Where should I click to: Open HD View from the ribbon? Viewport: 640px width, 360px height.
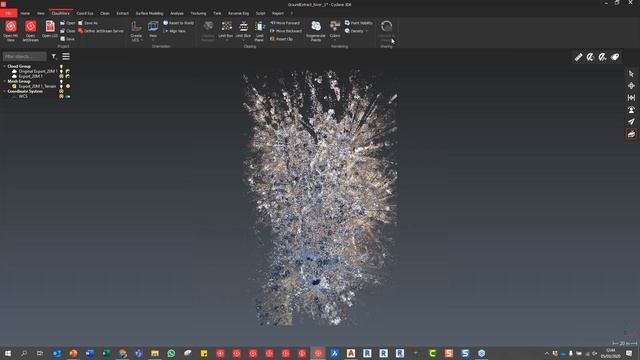click(11, 31)
